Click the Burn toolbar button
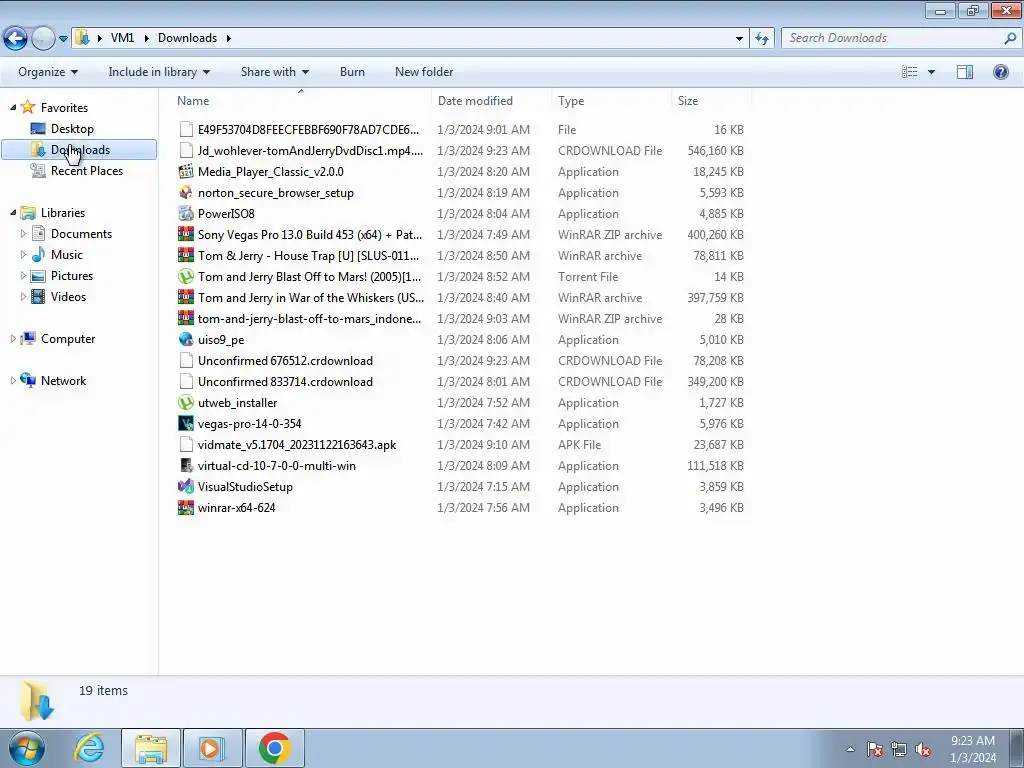The image size is (1024, 768). pos(352,72)
